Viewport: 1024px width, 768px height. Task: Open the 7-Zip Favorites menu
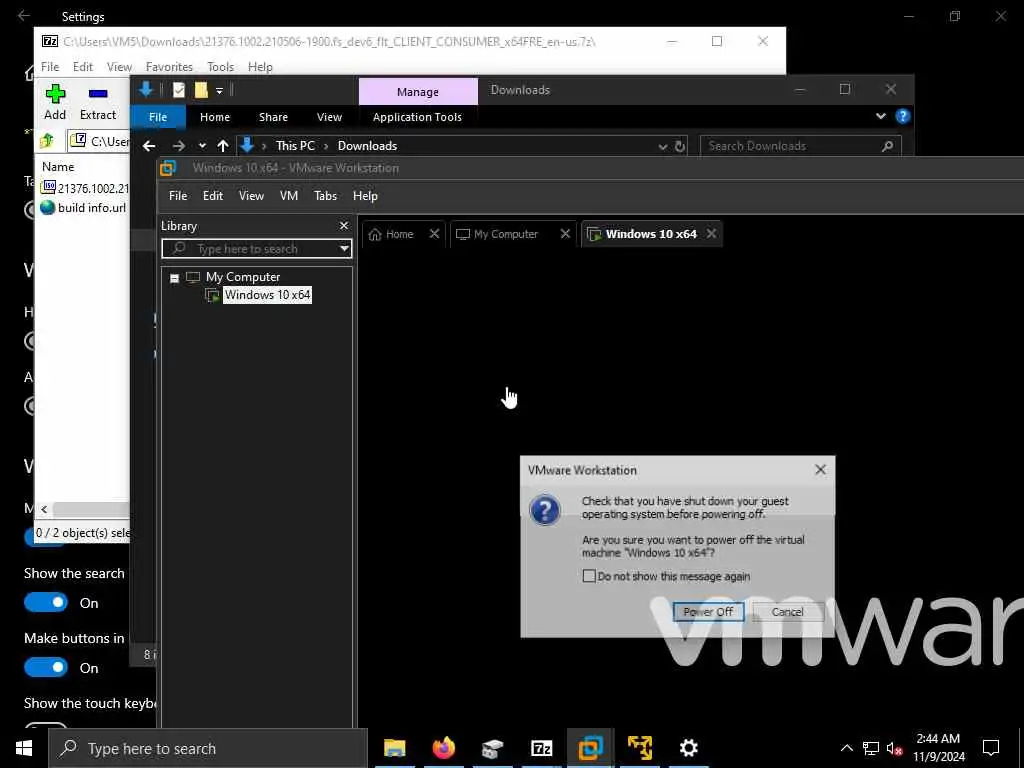169,67
